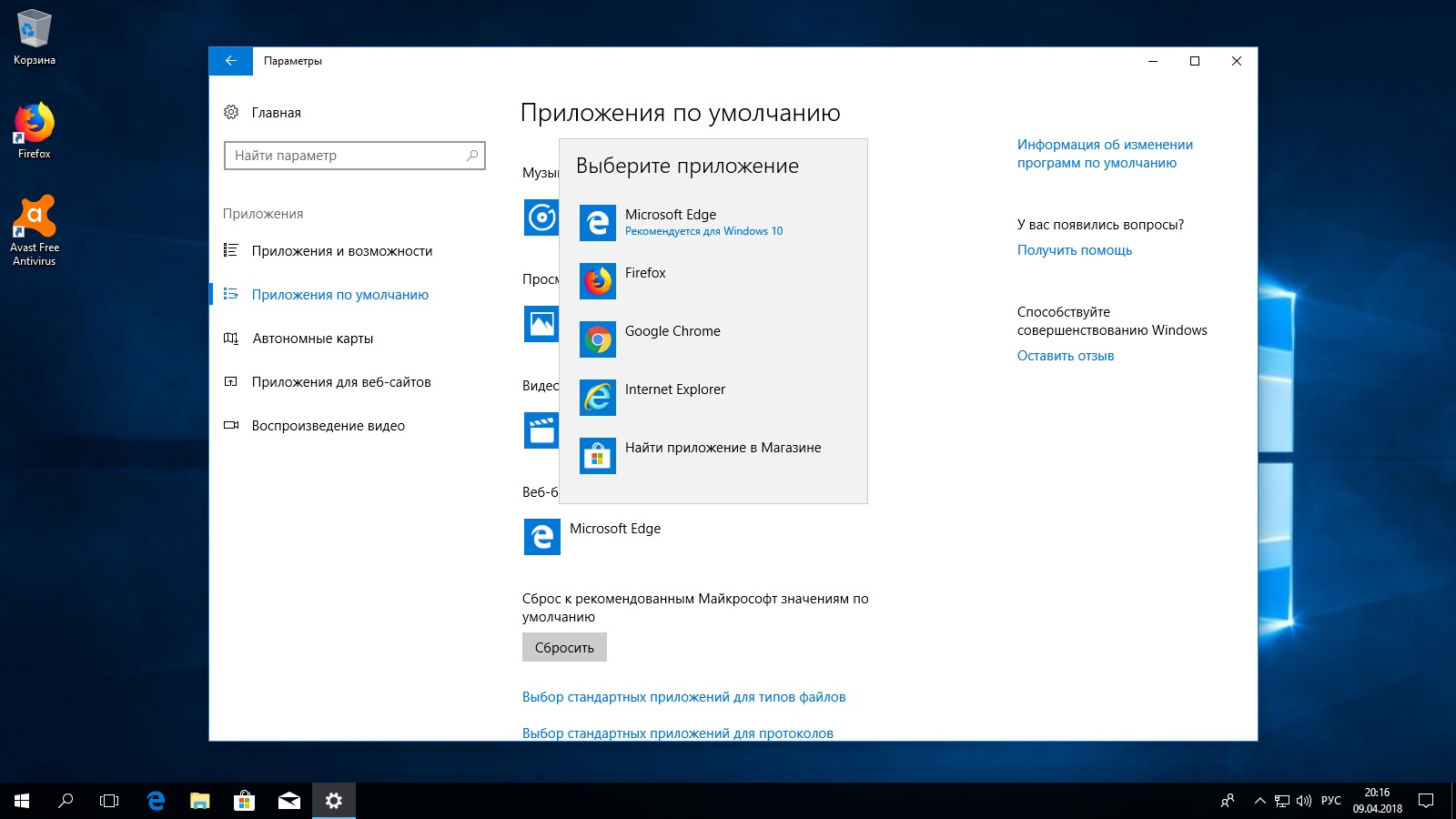
Task: Open Mail app from the taskbar
Action: 289,801
